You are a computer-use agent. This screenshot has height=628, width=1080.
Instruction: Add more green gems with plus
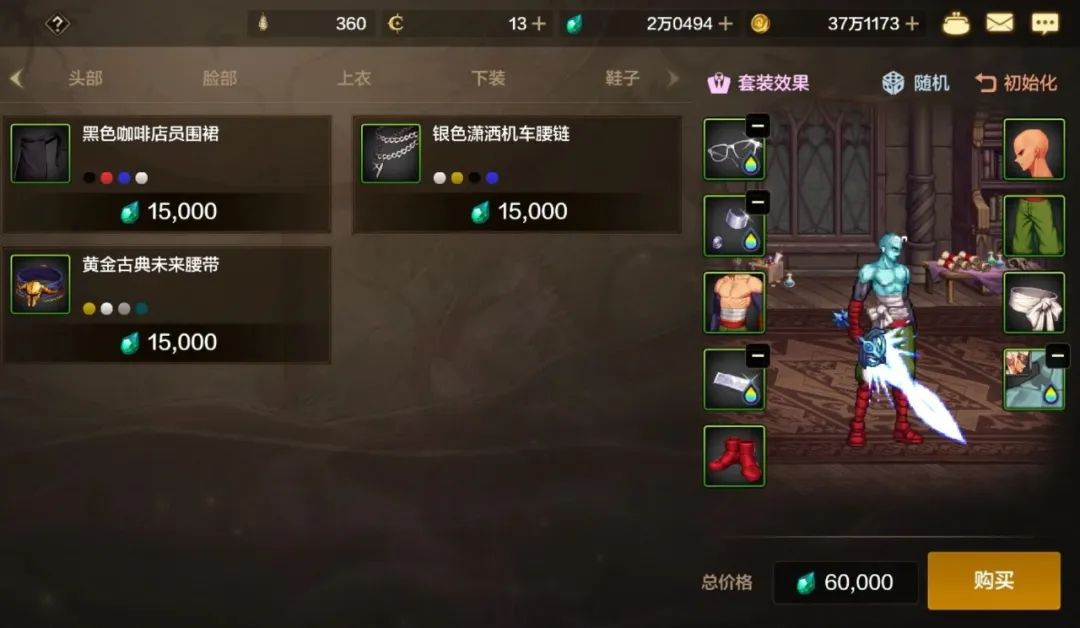pos(725,24)
